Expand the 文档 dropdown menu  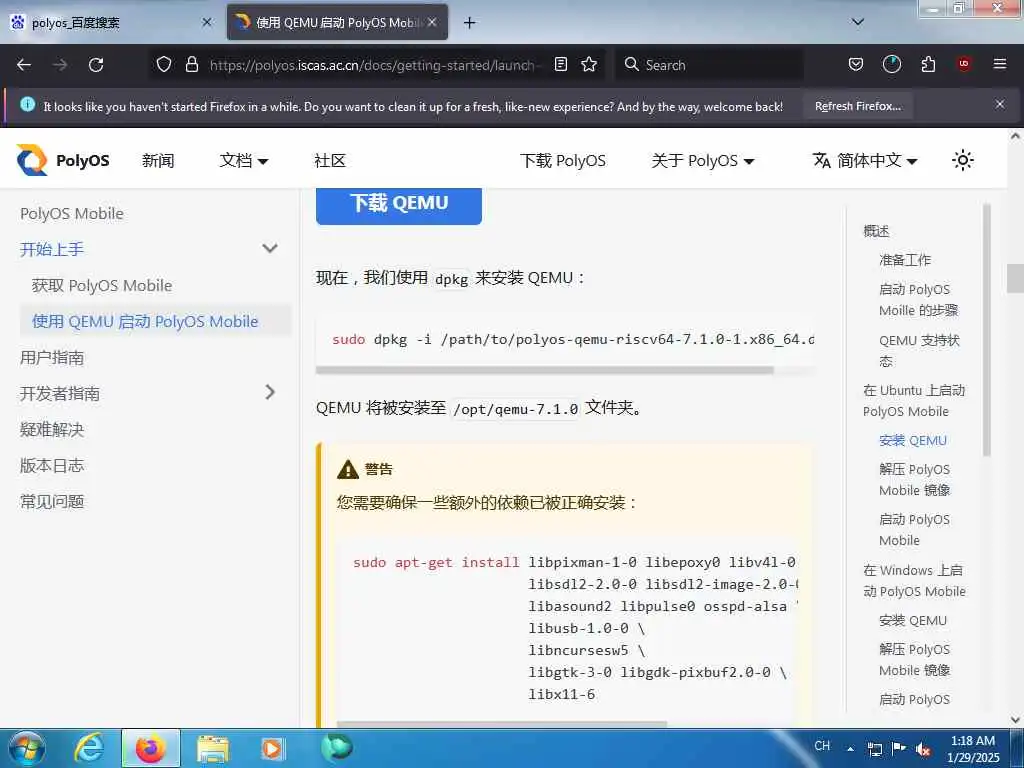click(244, 161)
